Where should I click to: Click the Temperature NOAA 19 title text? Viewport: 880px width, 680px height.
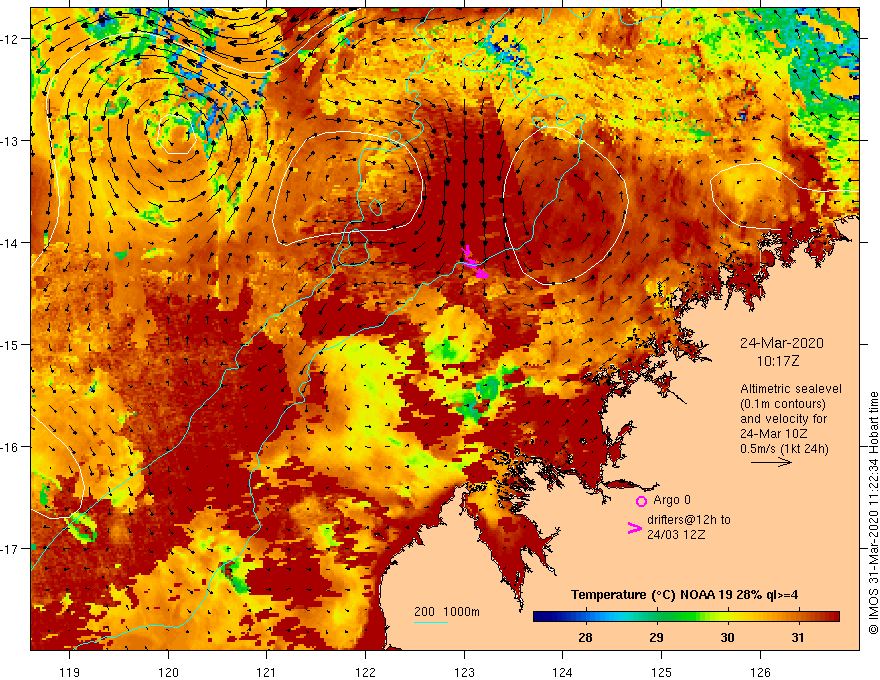click(x=684, y=595)
